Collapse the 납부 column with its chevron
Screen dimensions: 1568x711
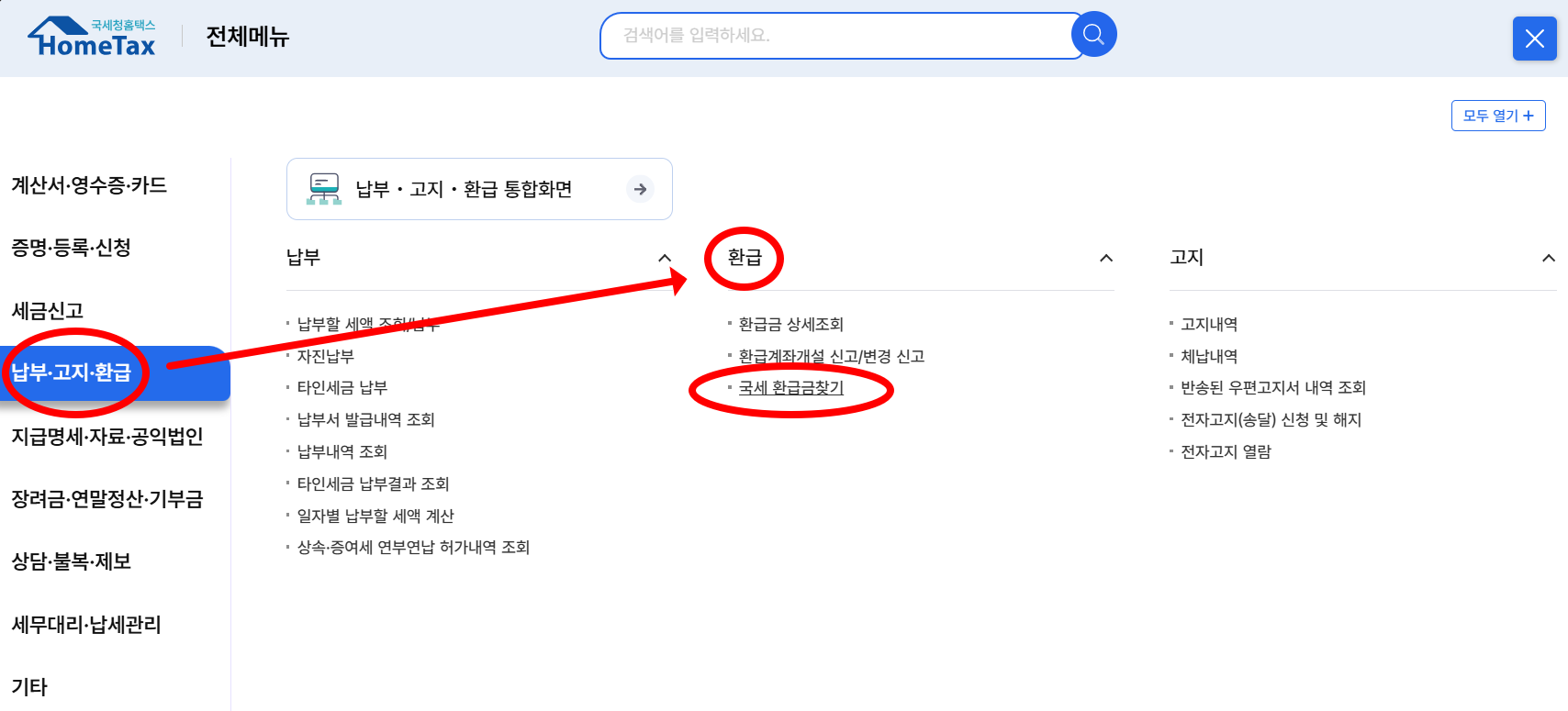[x=666, y=258]
